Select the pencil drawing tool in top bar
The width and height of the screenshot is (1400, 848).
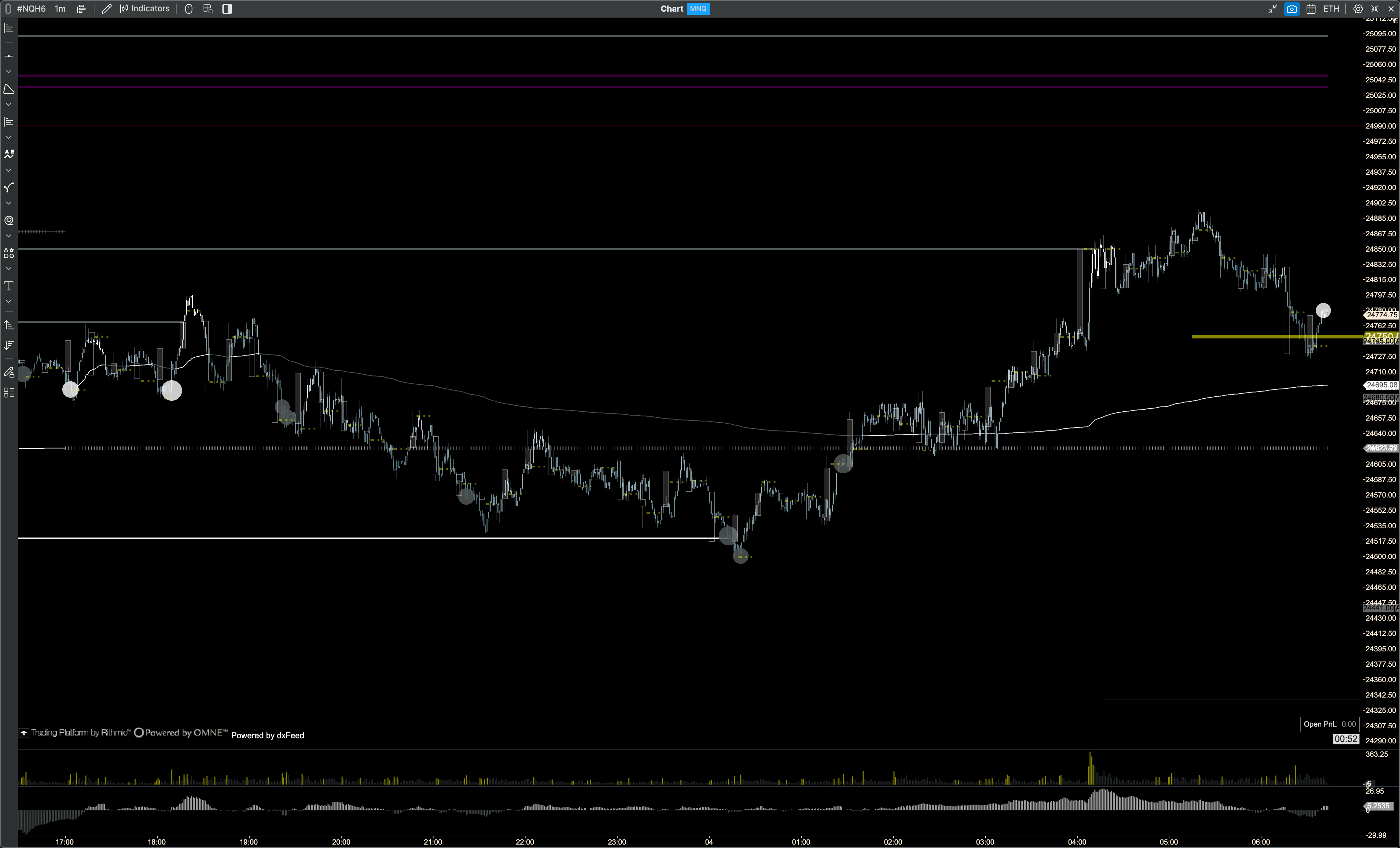[106, 9]
